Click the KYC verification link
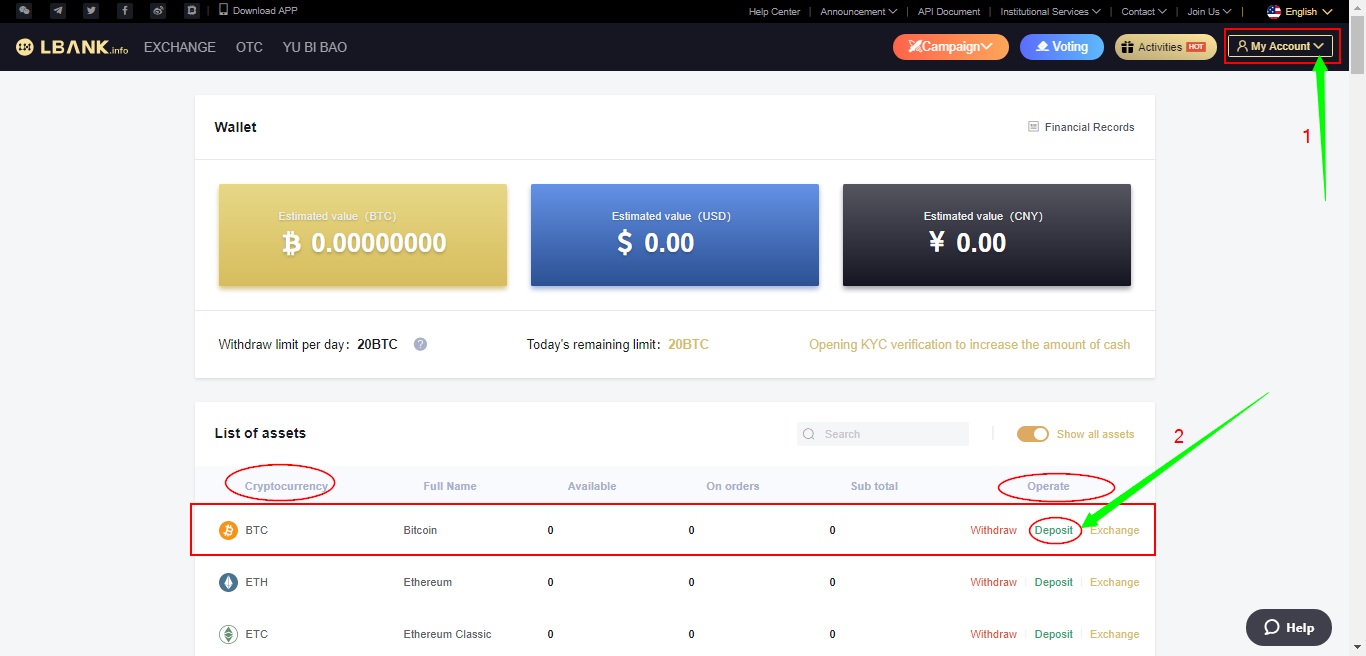The image size is (1366, 656). [970, 344]
